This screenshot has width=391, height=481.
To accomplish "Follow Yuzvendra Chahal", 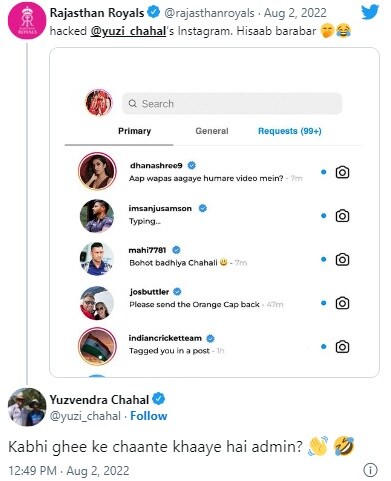I will [149, 416].
